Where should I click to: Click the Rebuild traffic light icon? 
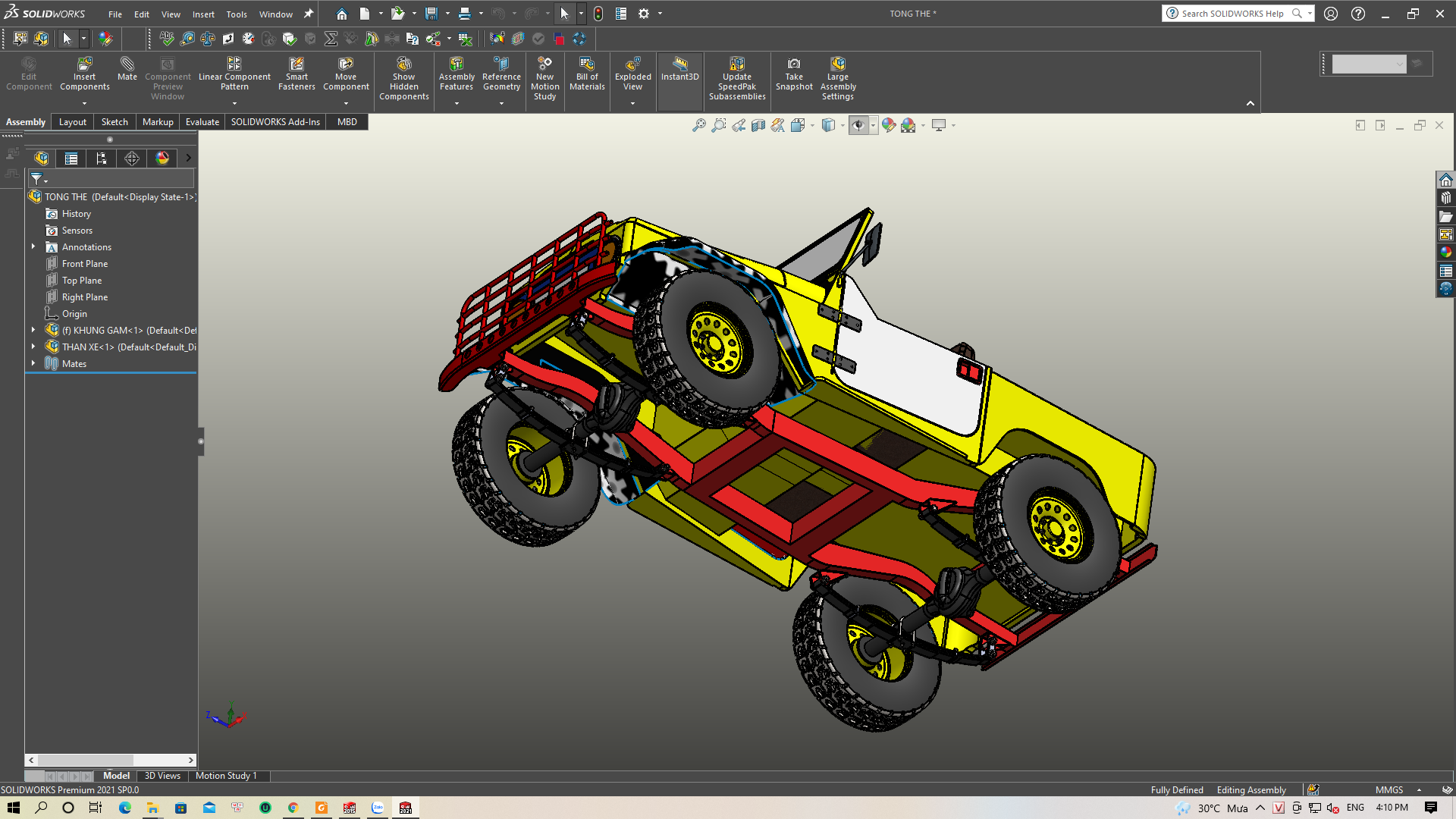598,14
